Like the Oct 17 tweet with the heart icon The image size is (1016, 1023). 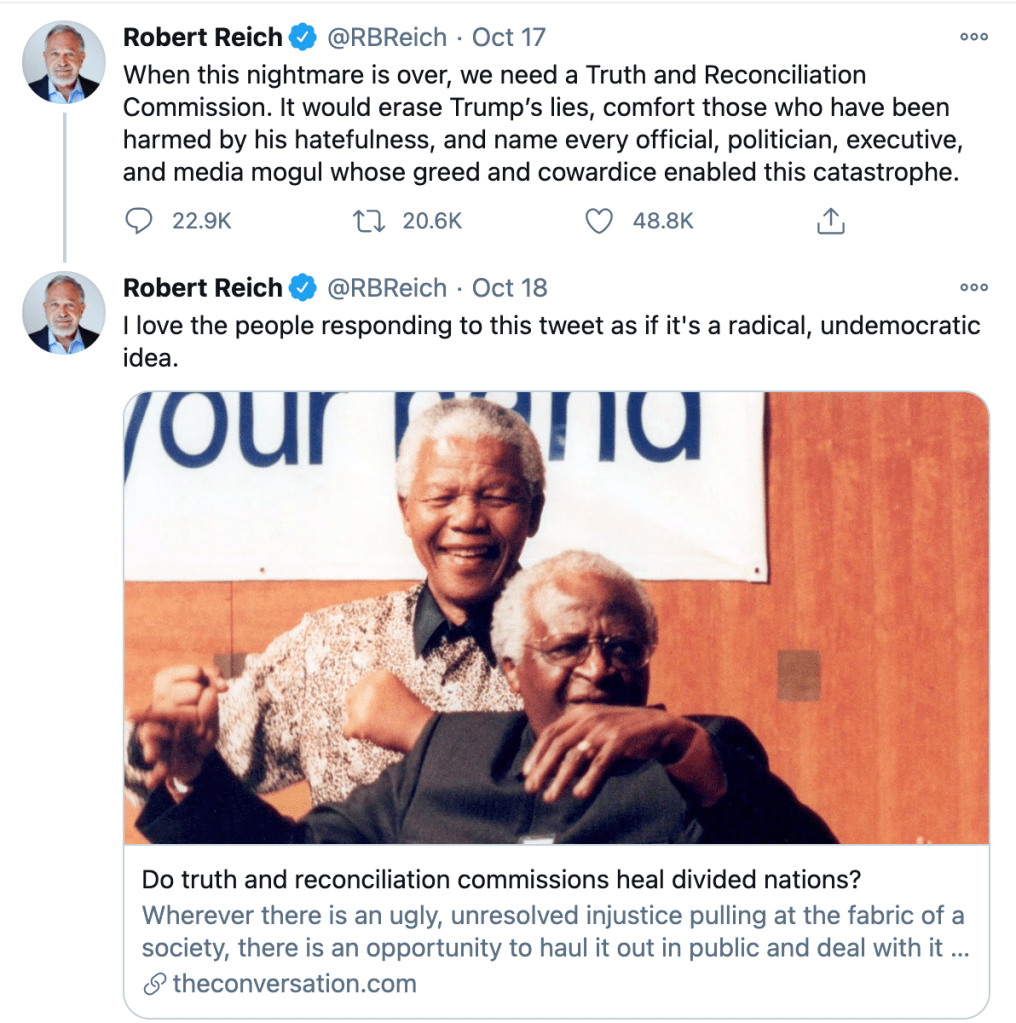[598, 221]
